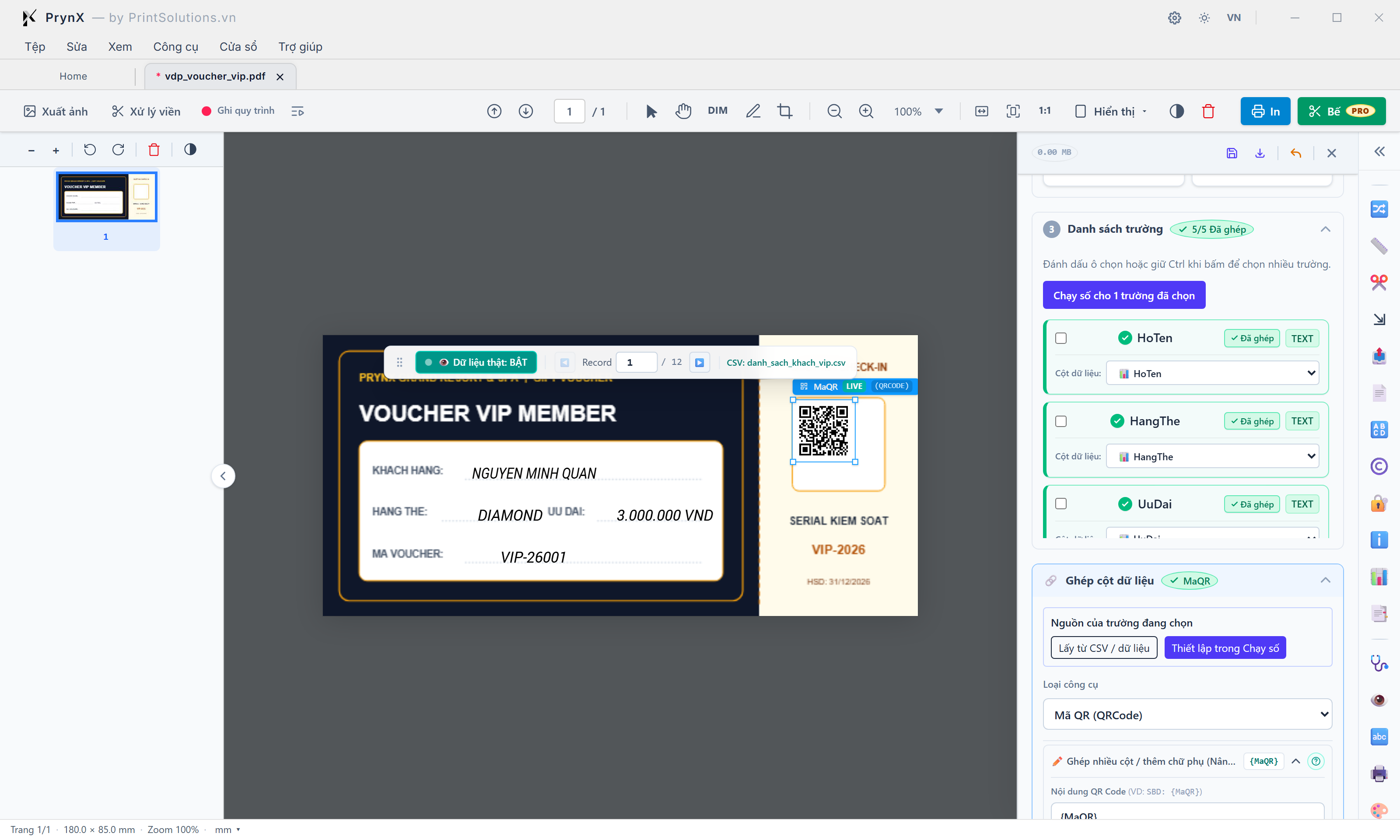1400x840 pixels.
Task: Rotate thumbnail counterclockwise
Action: (90, 150)
